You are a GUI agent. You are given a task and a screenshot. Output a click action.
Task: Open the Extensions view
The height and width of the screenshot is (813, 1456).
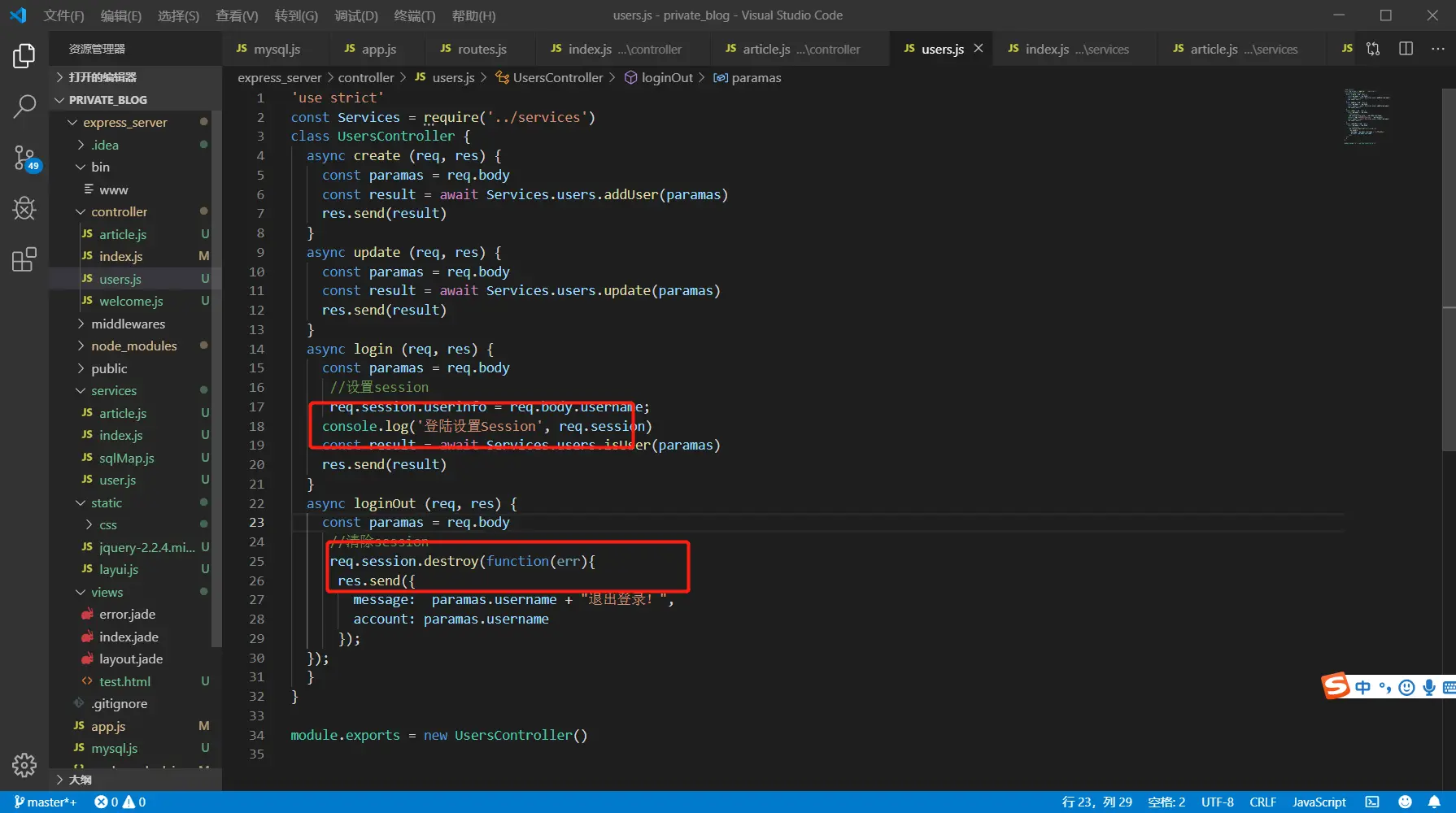[x=24, y=259]
